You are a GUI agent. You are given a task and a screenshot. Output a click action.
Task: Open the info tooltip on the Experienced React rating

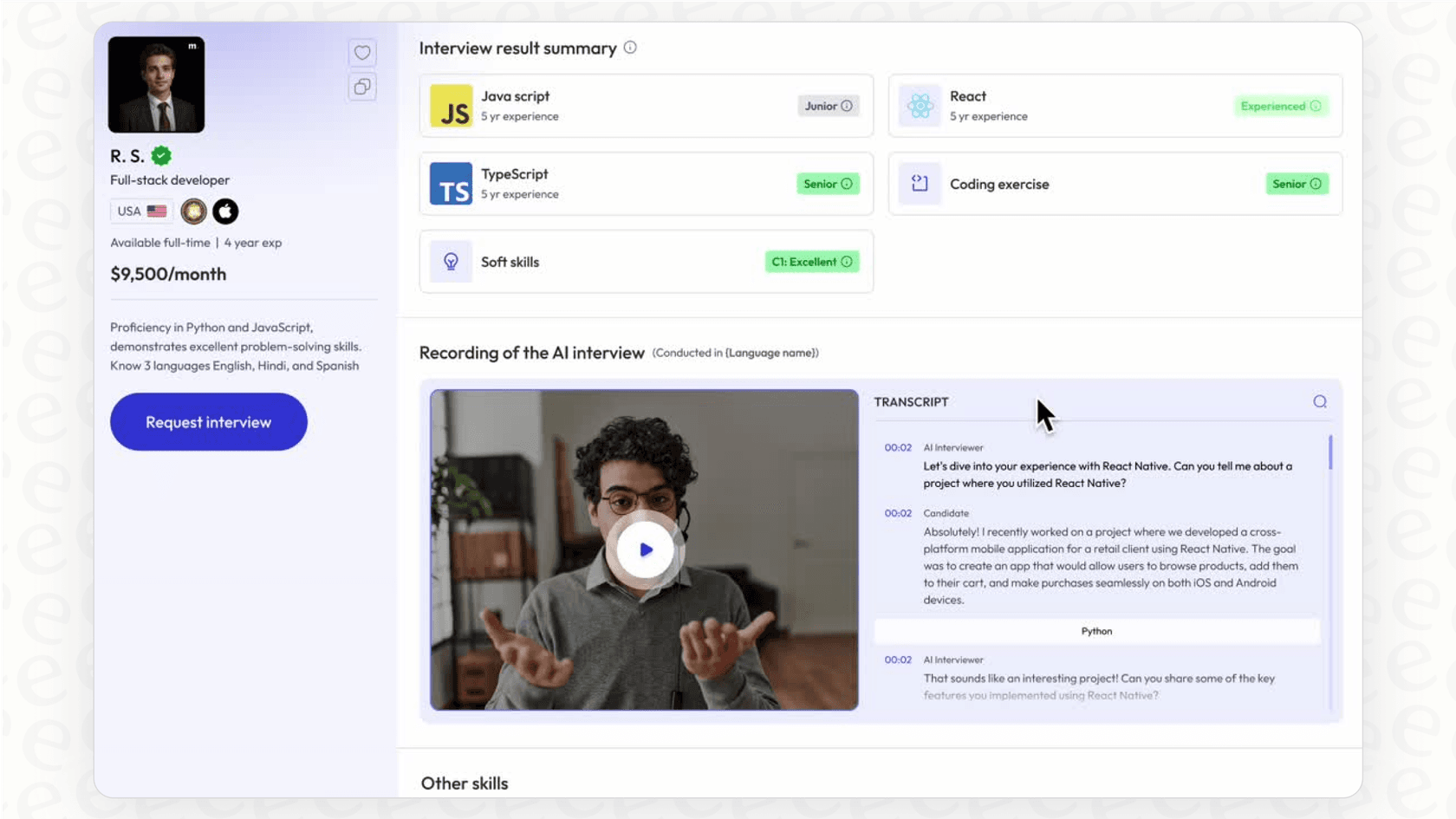(1316, 106)
